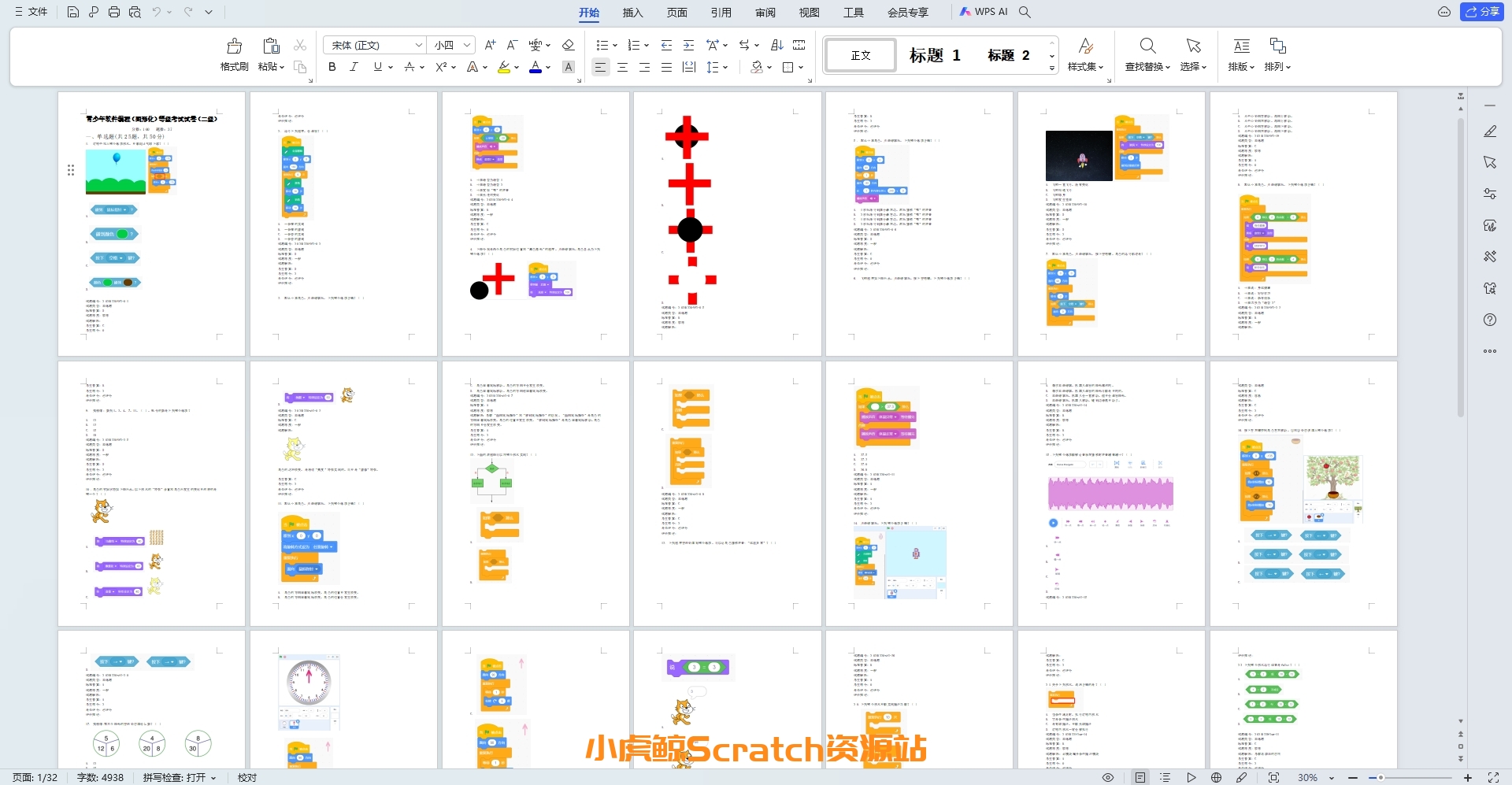
Task: Expand the Paste options arrow
Action: click(281, 67)
